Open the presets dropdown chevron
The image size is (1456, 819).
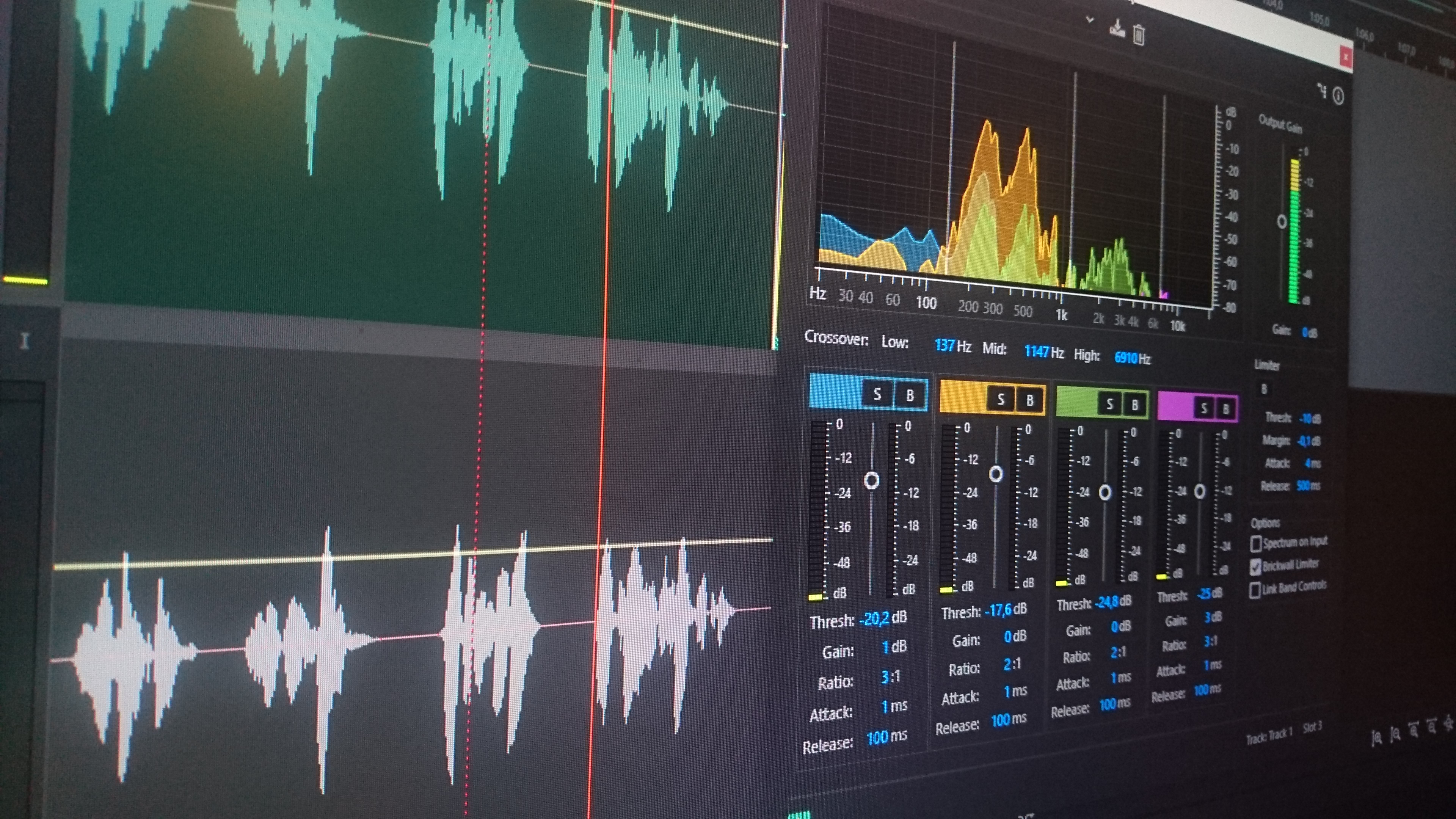point(1090,20)
